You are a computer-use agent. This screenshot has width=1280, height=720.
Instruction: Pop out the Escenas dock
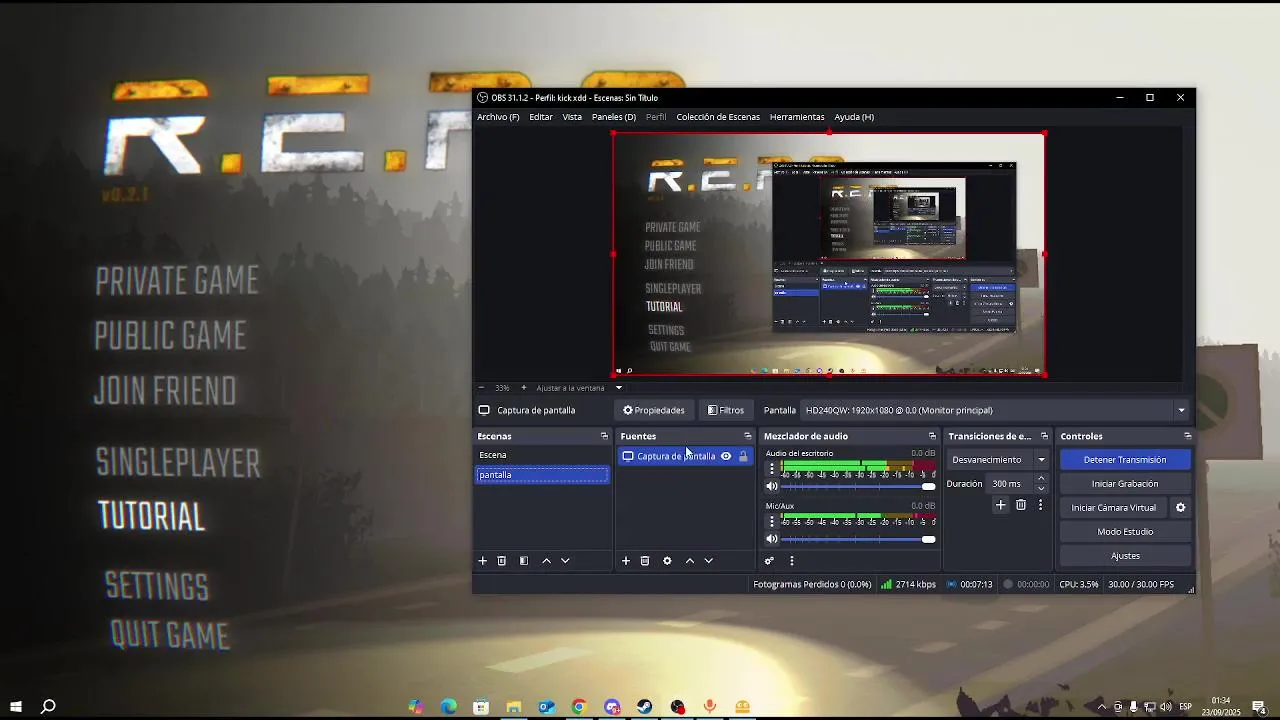coord(604,436)
